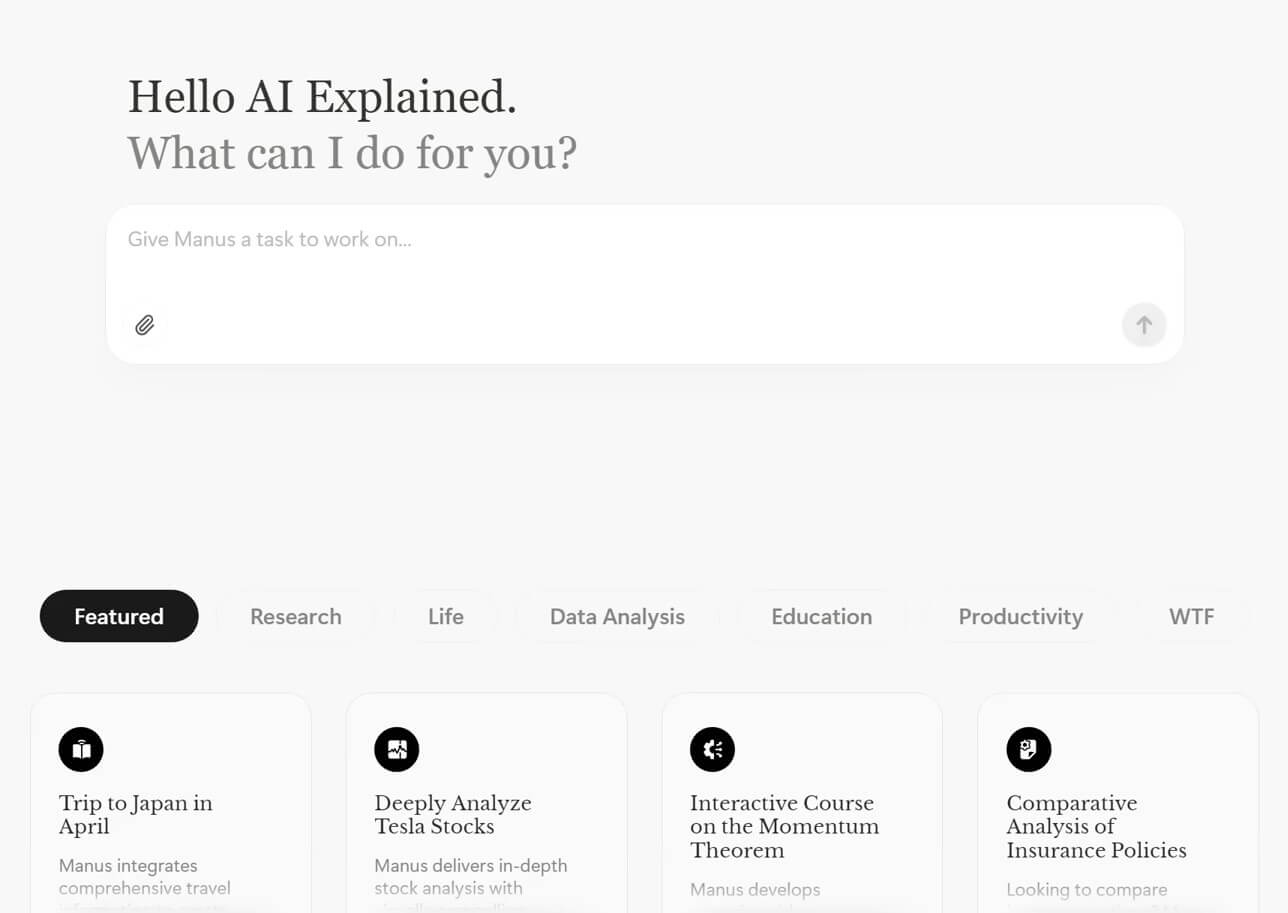Open the Deeply Analyze Tesla Stocks title

452,815
